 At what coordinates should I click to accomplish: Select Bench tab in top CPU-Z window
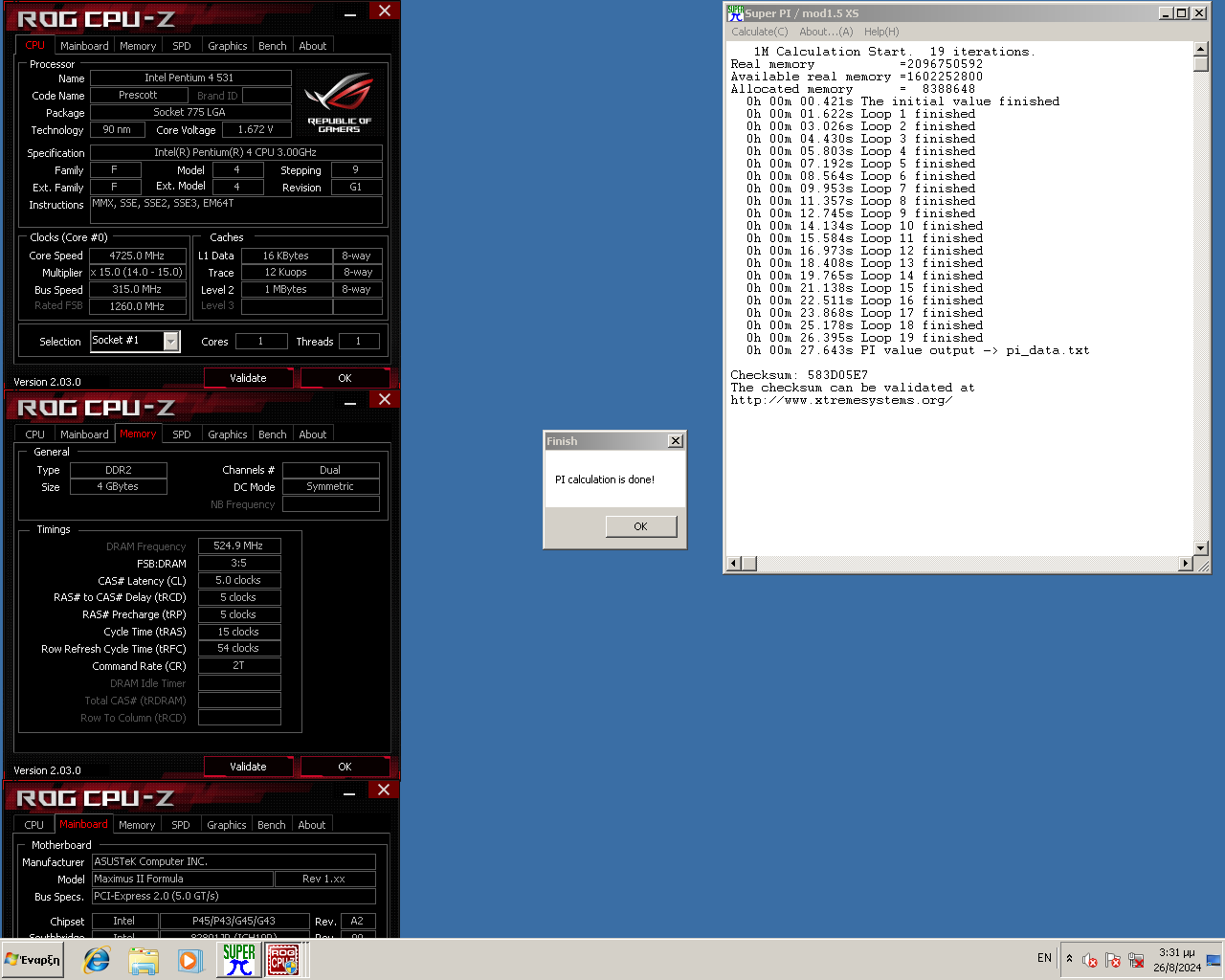click(273, 46)
